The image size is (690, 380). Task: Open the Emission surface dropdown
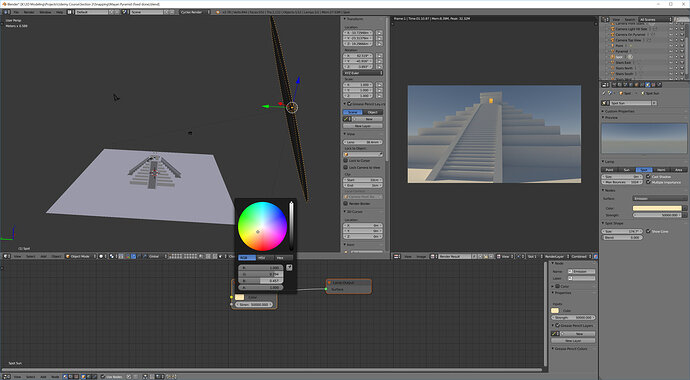click(660, 198)
